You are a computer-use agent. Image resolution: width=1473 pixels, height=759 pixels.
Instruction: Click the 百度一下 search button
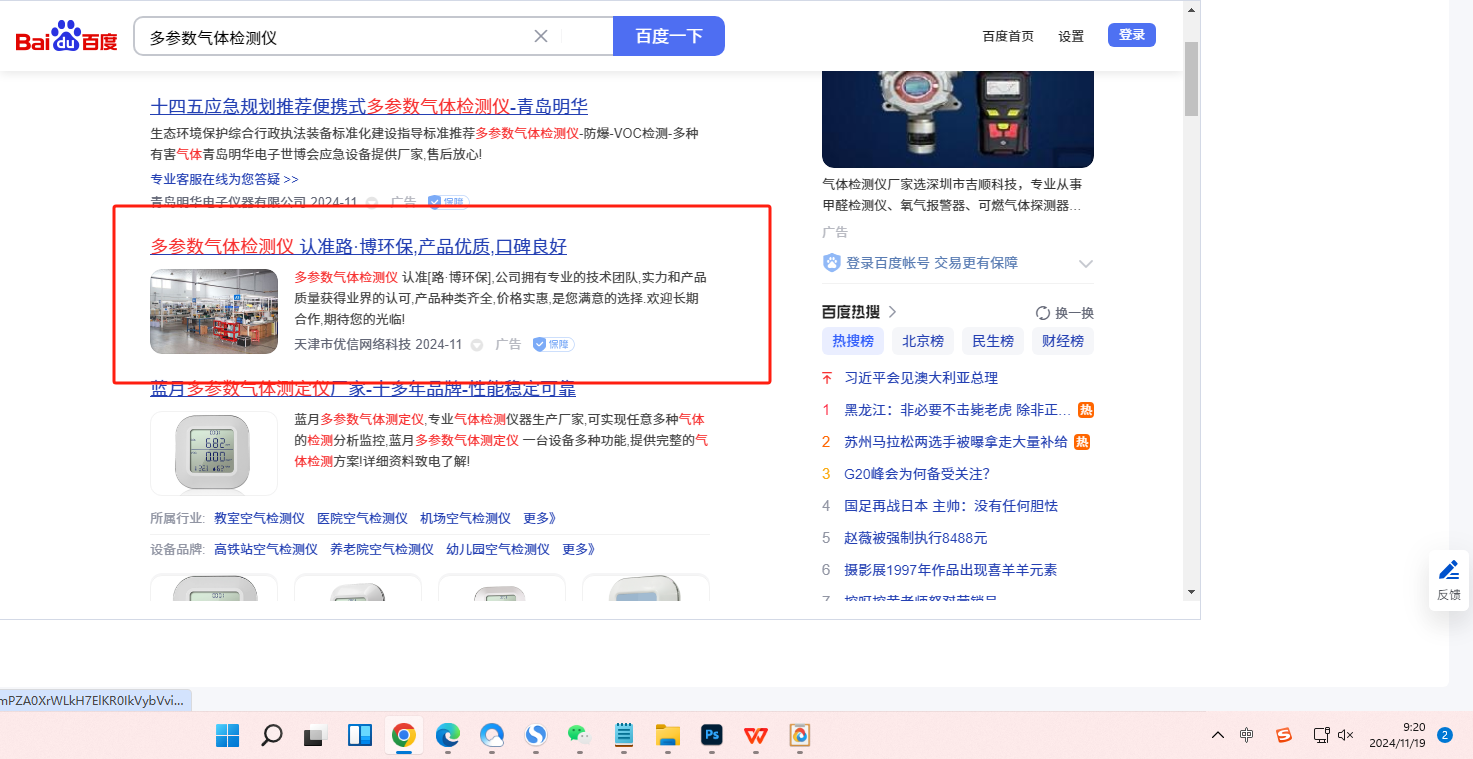pos(669,37)
